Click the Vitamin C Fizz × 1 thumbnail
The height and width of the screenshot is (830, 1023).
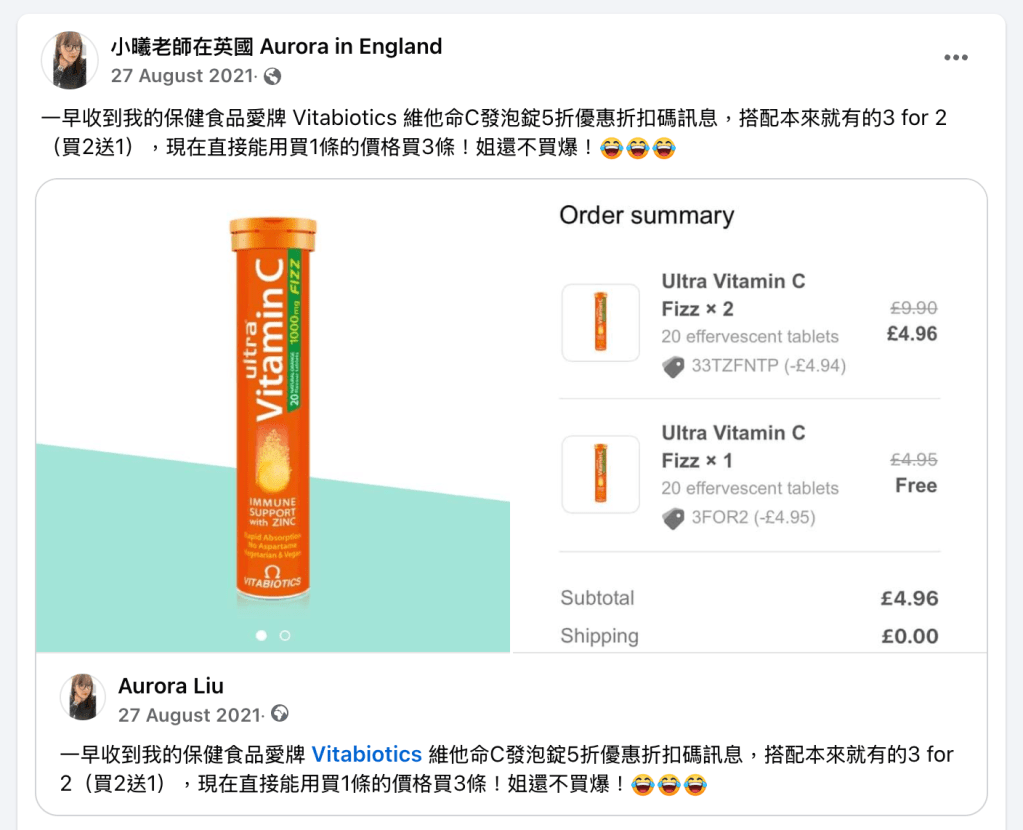pos(600,474)
